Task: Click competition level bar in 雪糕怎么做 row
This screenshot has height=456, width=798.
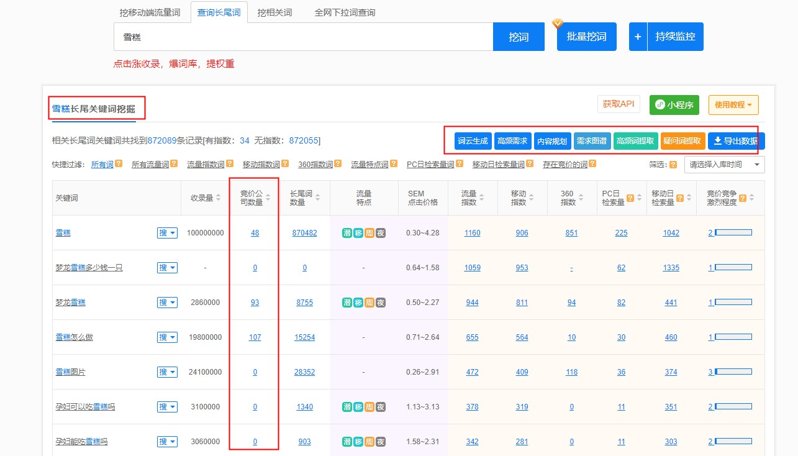Action: coord(733,337)
